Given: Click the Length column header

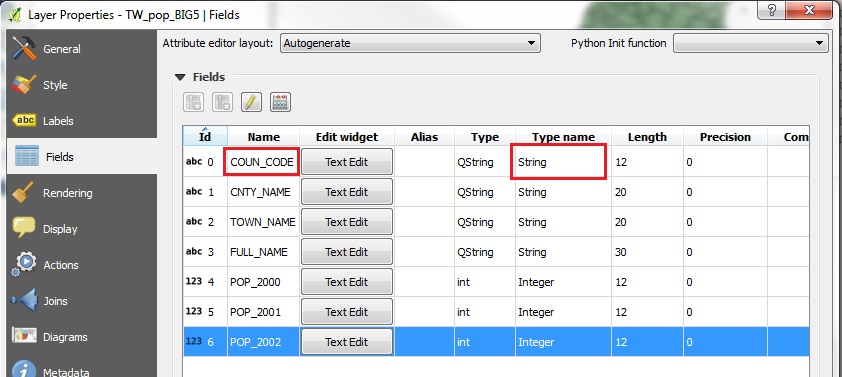Looking at the screenshot, I should [647, 137].
